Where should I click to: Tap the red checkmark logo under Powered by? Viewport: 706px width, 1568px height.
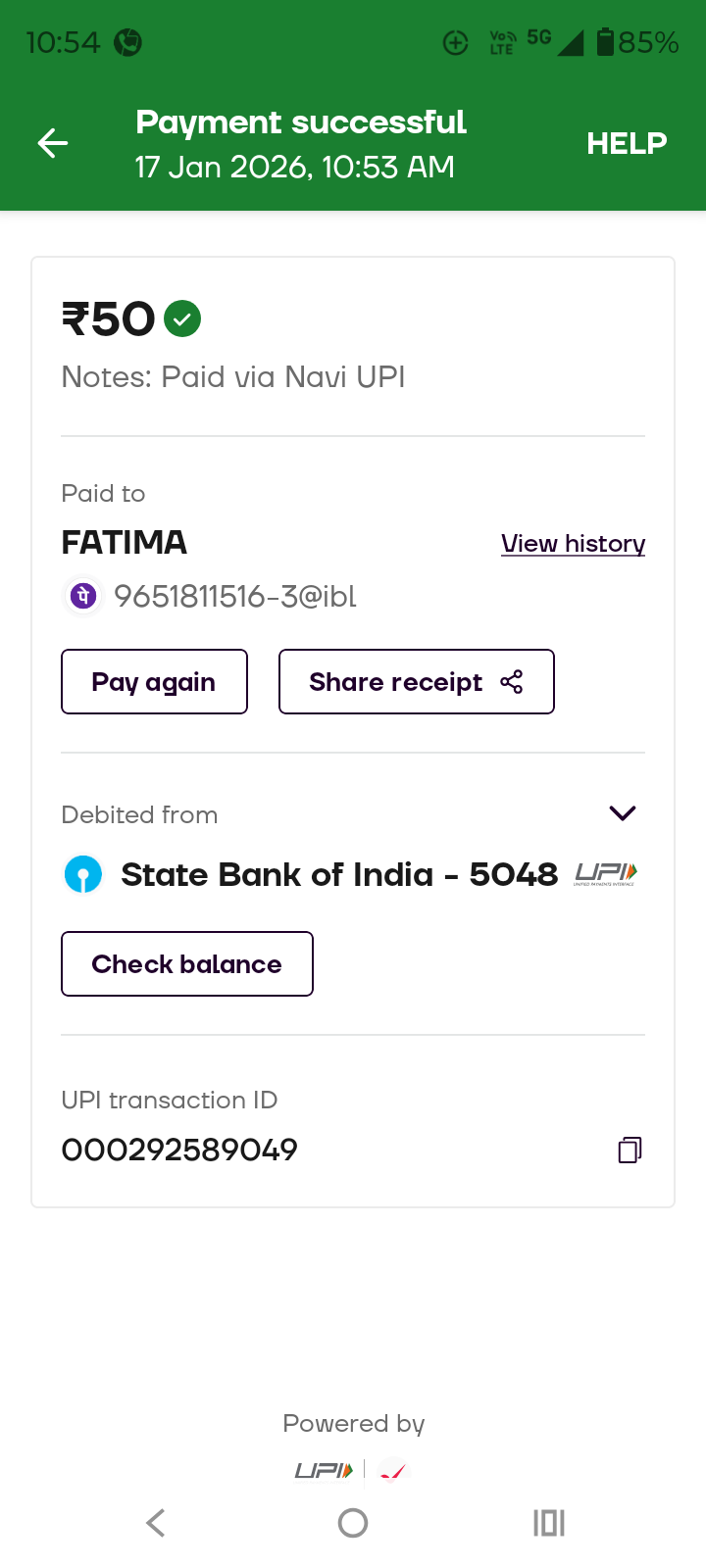pos(392,1472)
